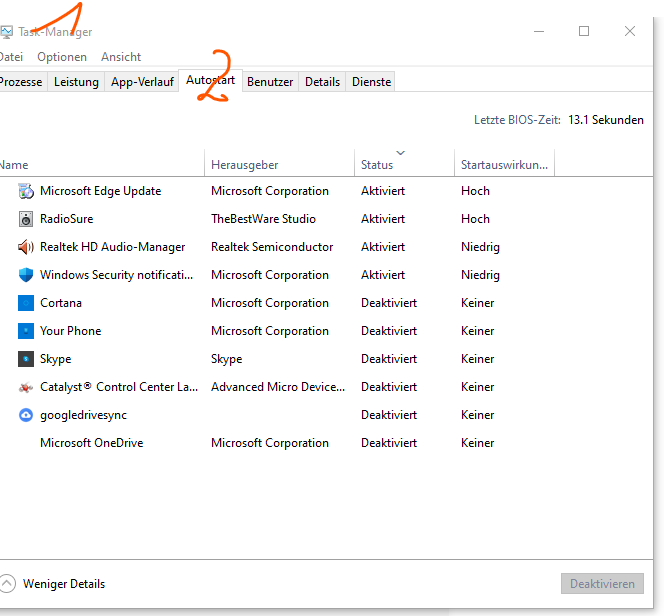
Task: Select the Realtek HD Audio-Manager entry
Action: (x=113, y=247)
